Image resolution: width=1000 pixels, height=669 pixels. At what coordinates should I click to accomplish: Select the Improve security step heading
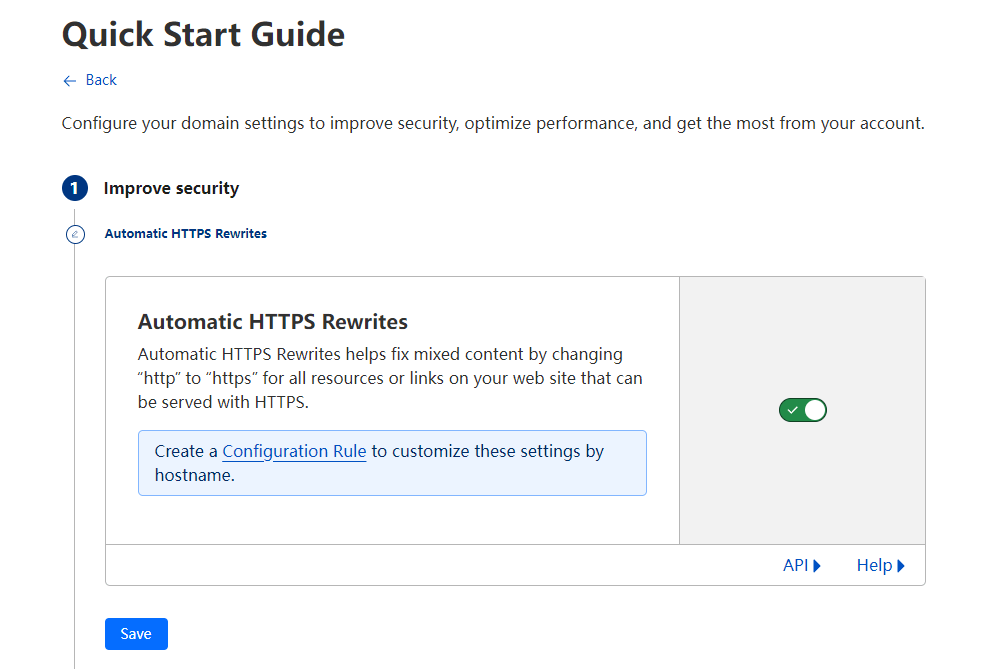point(171,188)
